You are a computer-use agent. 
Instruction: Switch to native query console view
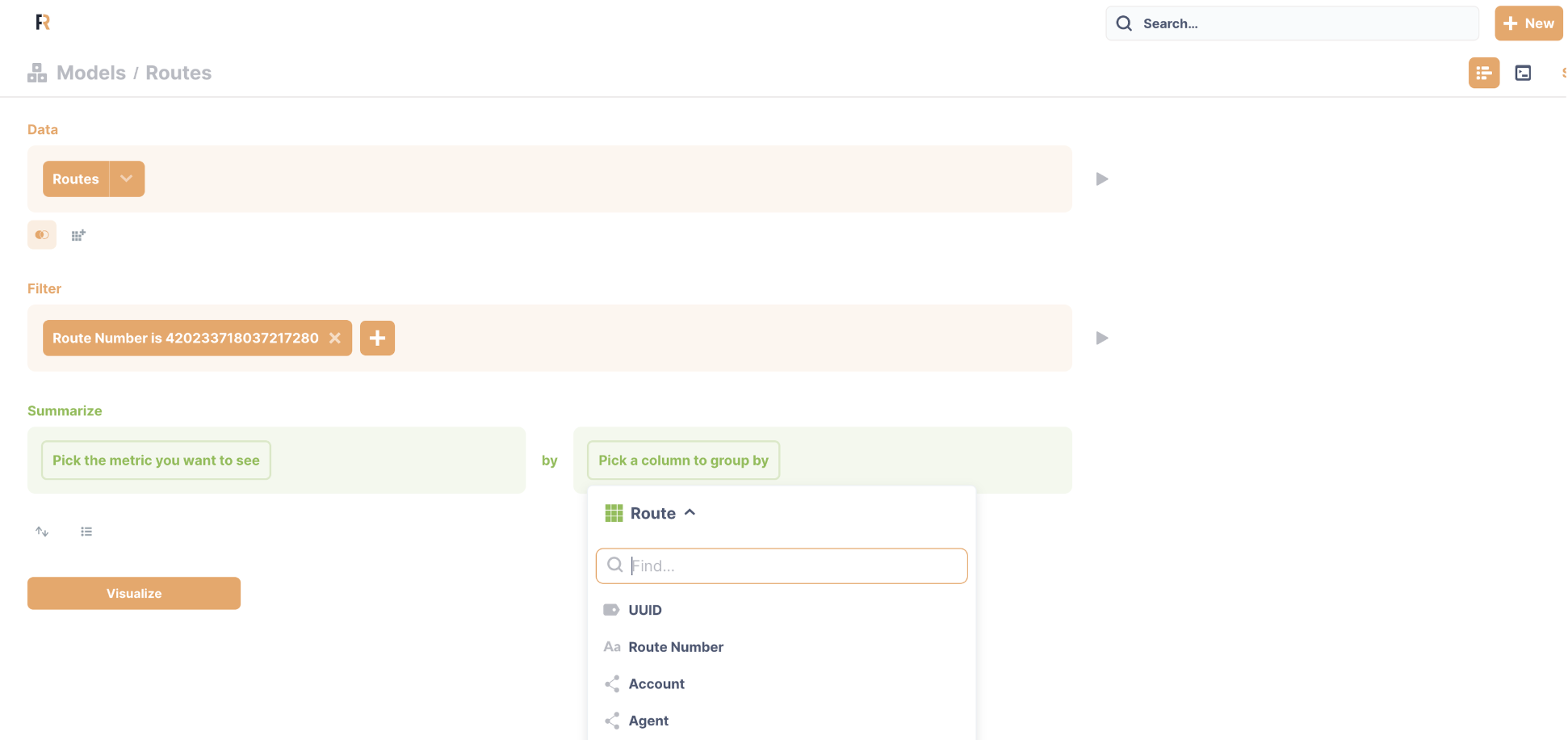[x=1523, y=74]
